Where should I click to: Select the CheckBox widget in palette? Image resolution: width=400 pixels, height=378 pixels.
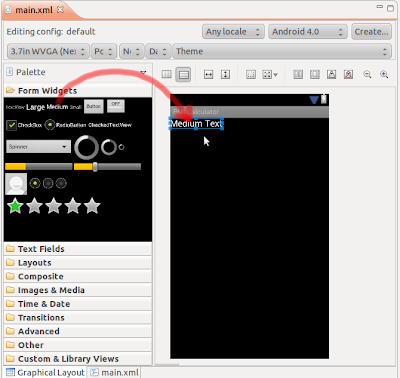(x=24, y=125)
